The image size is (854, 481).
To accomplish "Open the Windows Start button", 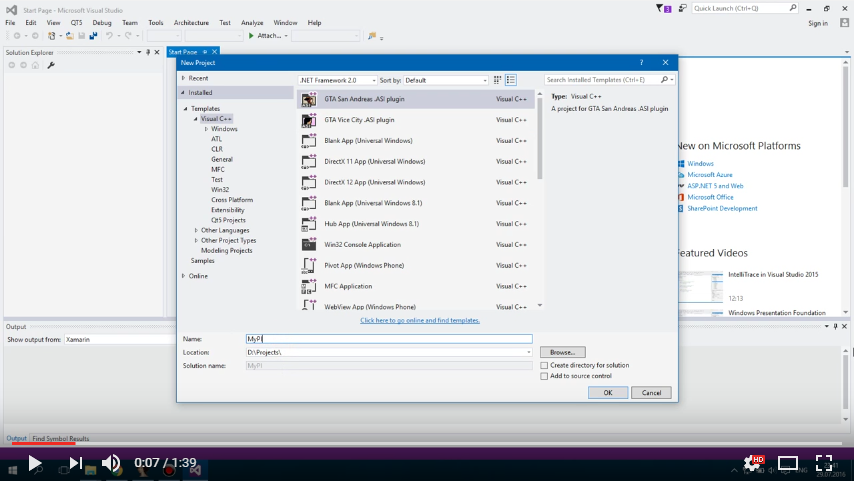I will (12, 470).
